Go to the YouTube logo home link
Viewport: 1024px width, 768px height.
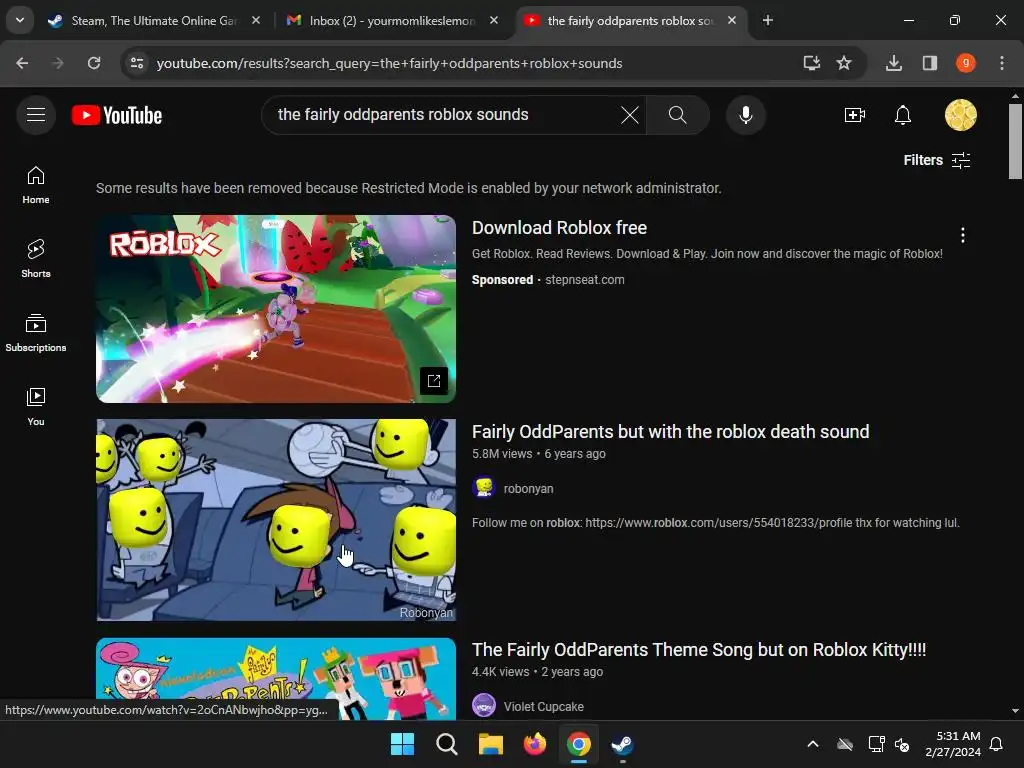click(117, 115)
